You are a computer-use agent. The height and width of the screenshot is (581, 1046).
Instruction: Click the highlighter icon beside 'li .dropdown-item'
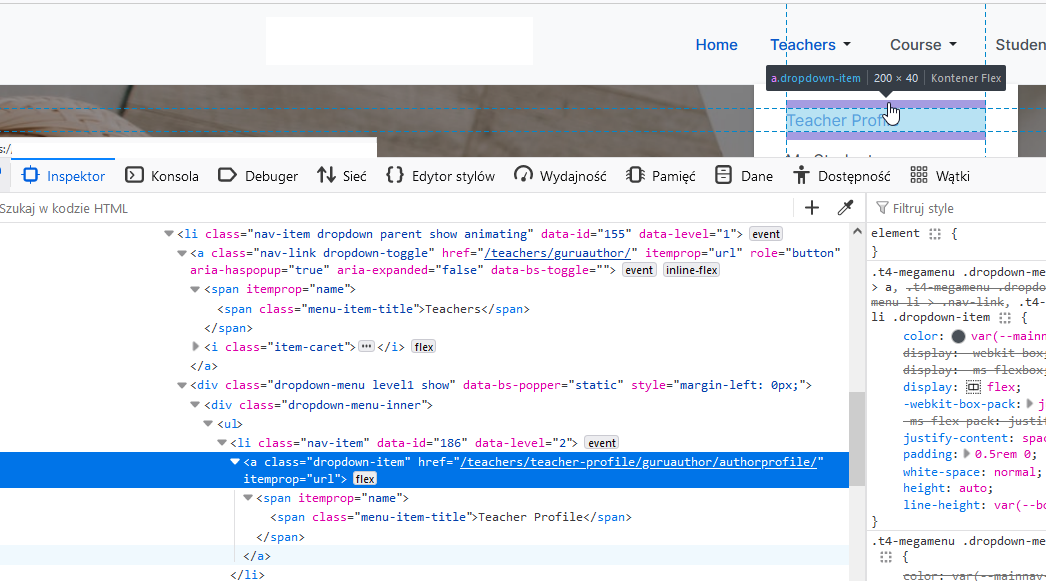(1005, 317)
